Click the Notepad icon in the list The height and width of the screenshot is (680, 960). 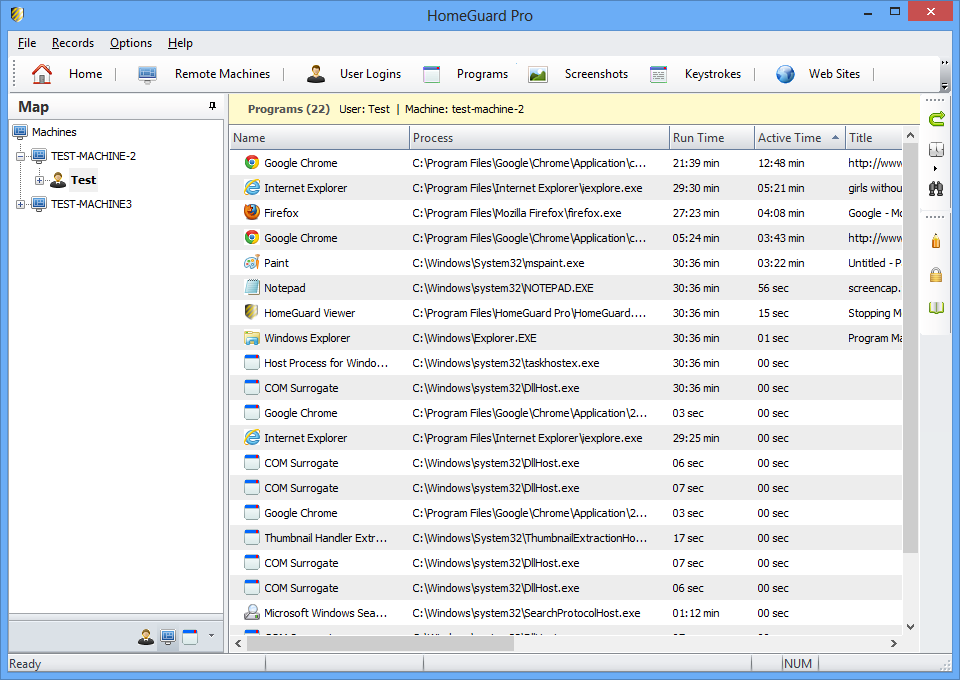tap(252, 288)
